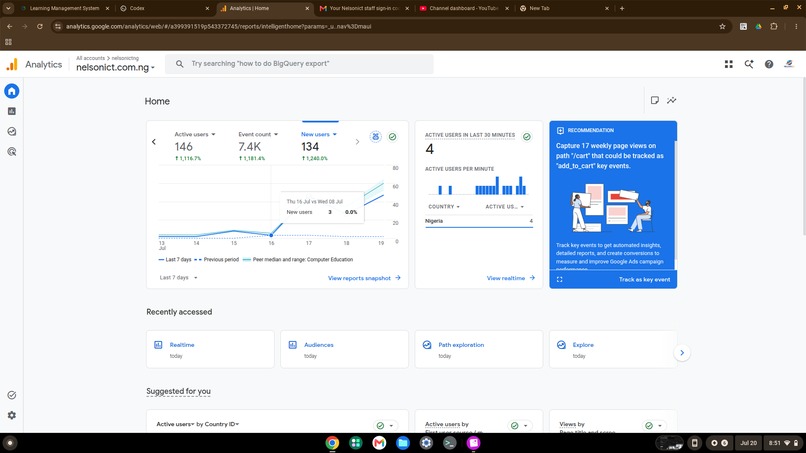This screenshot has height=453, width=806.
Task: Open Explore icon in left sidebar
Action: [x=12, y=132]
